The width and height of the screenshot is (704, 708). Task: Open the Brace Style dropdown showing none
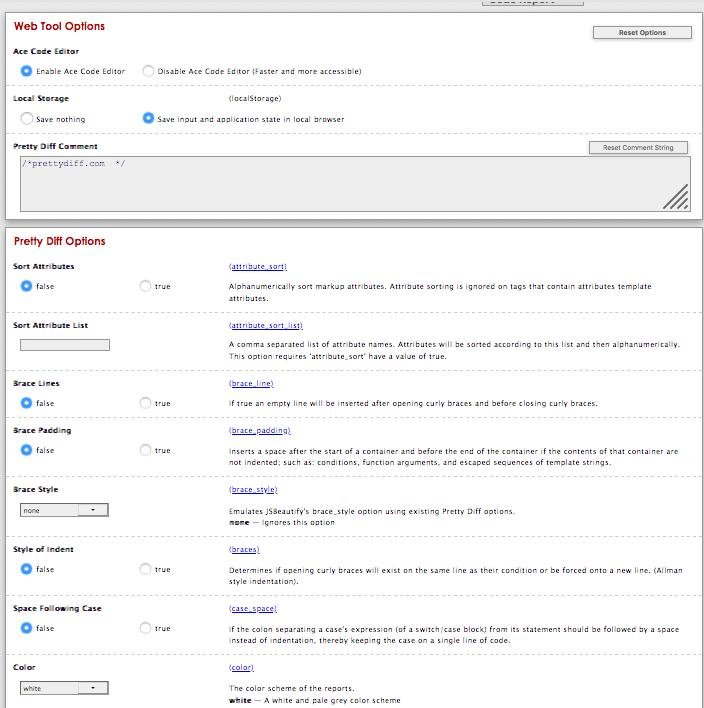(x=64, y=510)
